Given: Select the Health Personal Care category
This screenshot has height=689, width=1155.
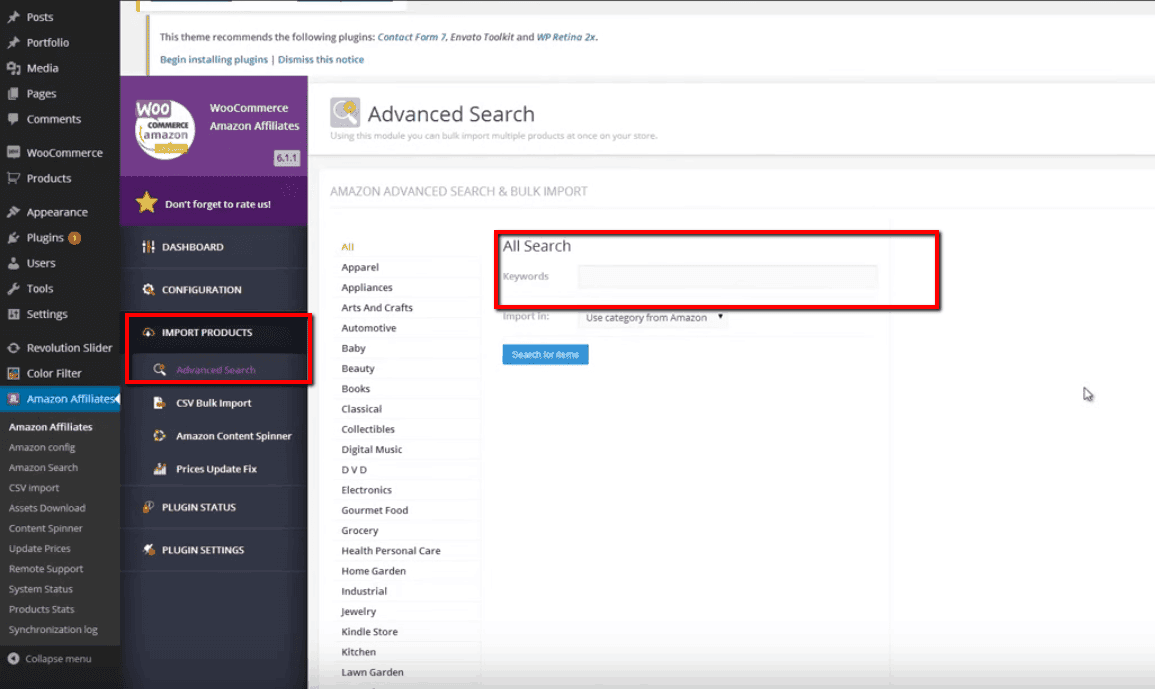Looking at the screenshot, I should coord(391,550).
